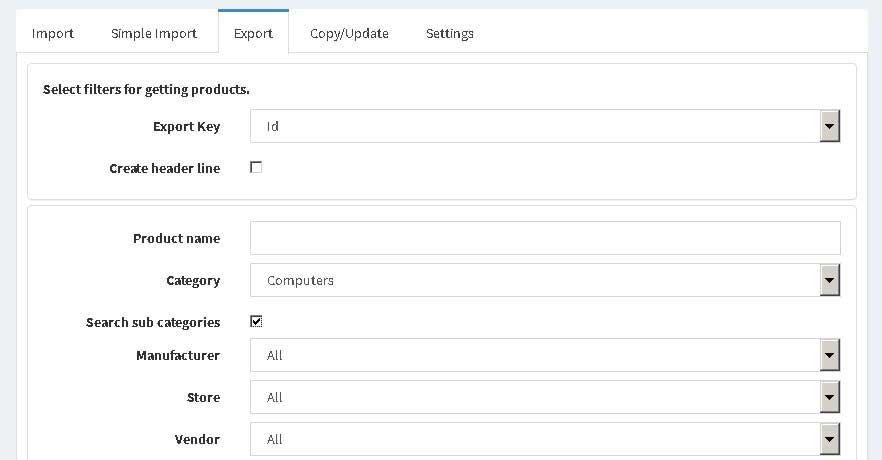Image resolution: width=882 pixels, height=460 pixels.
Task: Click the Product name text field
Action: [545, 238]
